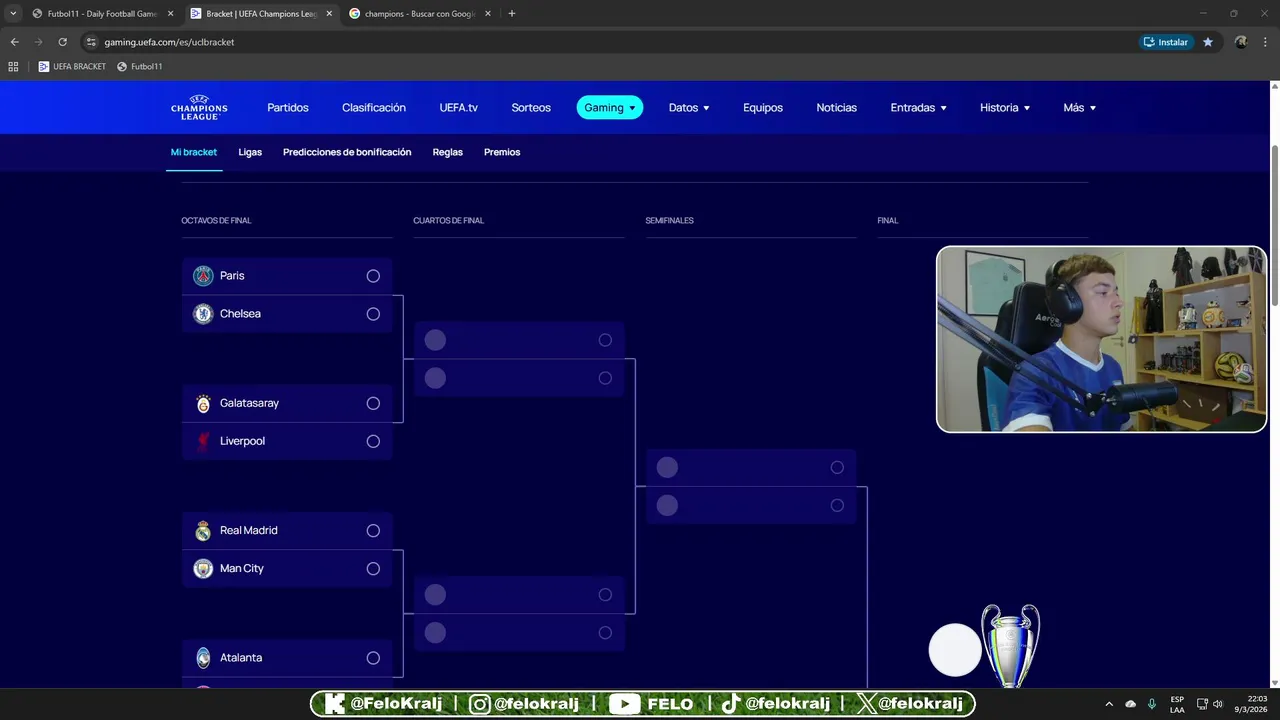Click the ESP LAA language indicator
The width and height of the screenshot is (1280, 720).
[1177, 704]
